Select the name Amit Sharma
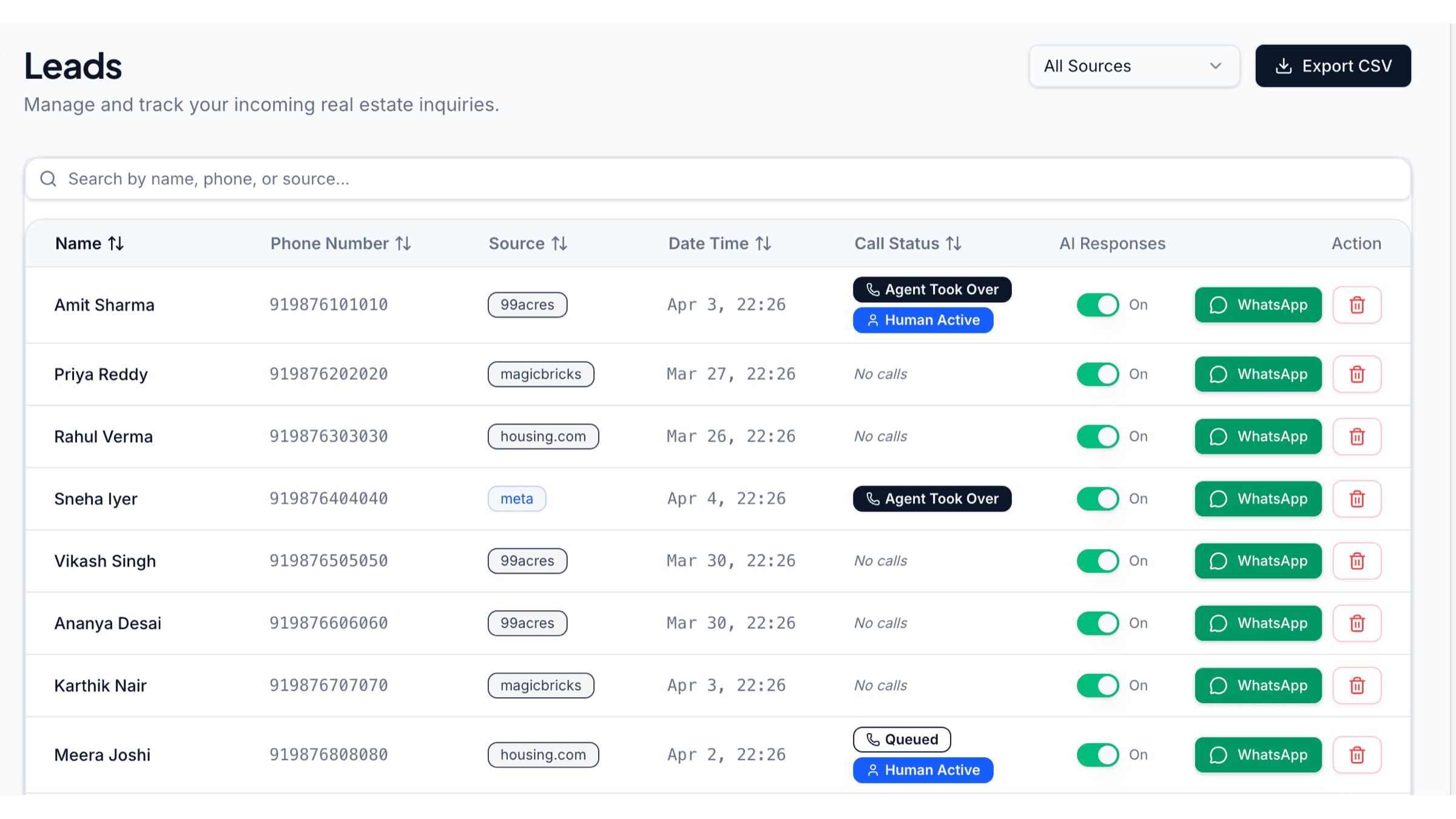The height and width of the screenshot is (819, 1456). point(104,305)
